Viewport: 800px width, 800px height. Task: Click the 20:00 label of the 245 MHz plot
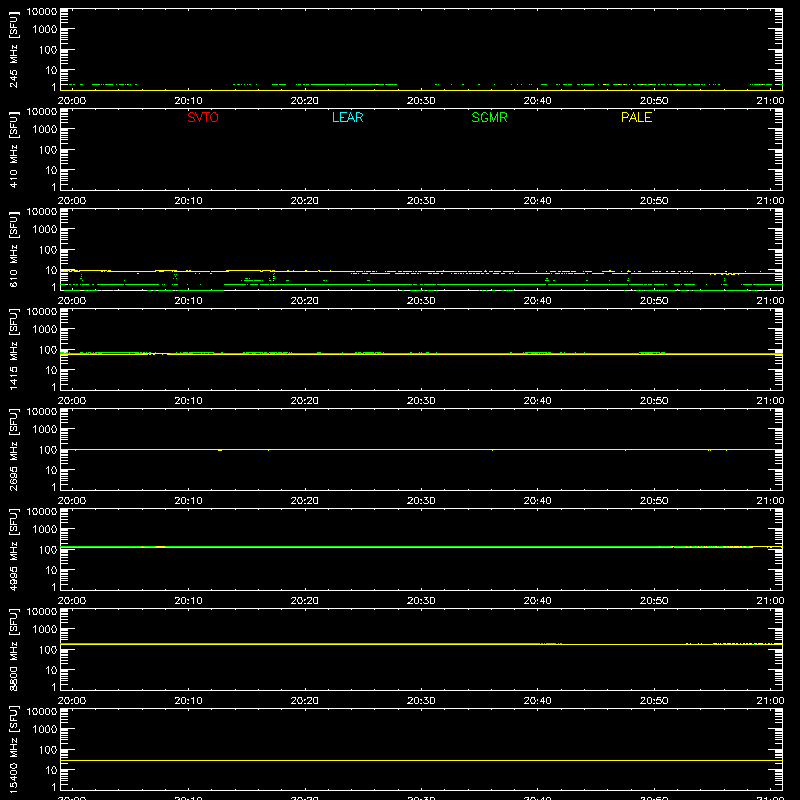click(x=72, y=101)
